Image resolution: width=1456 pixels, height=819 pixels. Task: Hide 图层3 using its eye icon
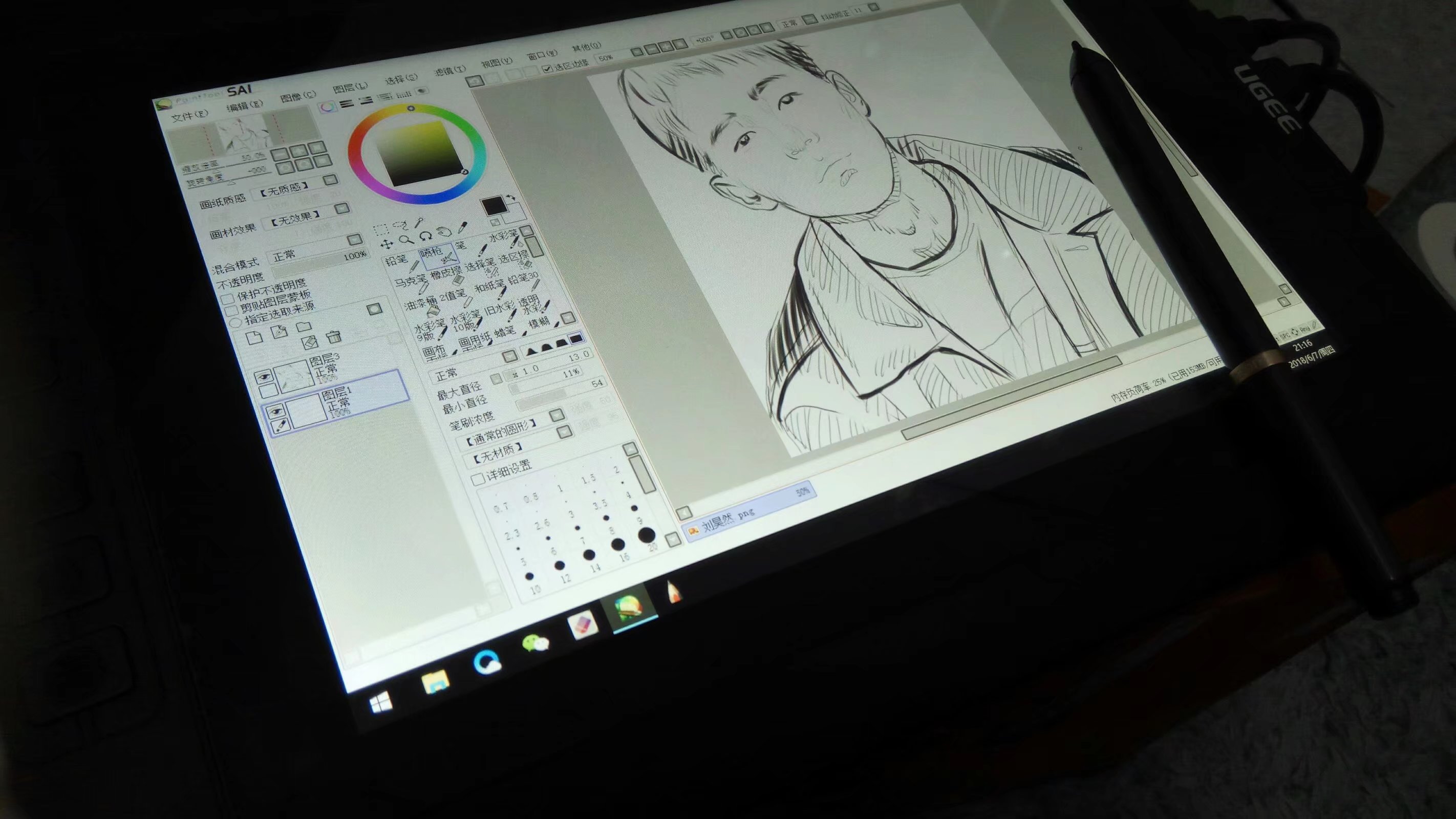[263, 377]
